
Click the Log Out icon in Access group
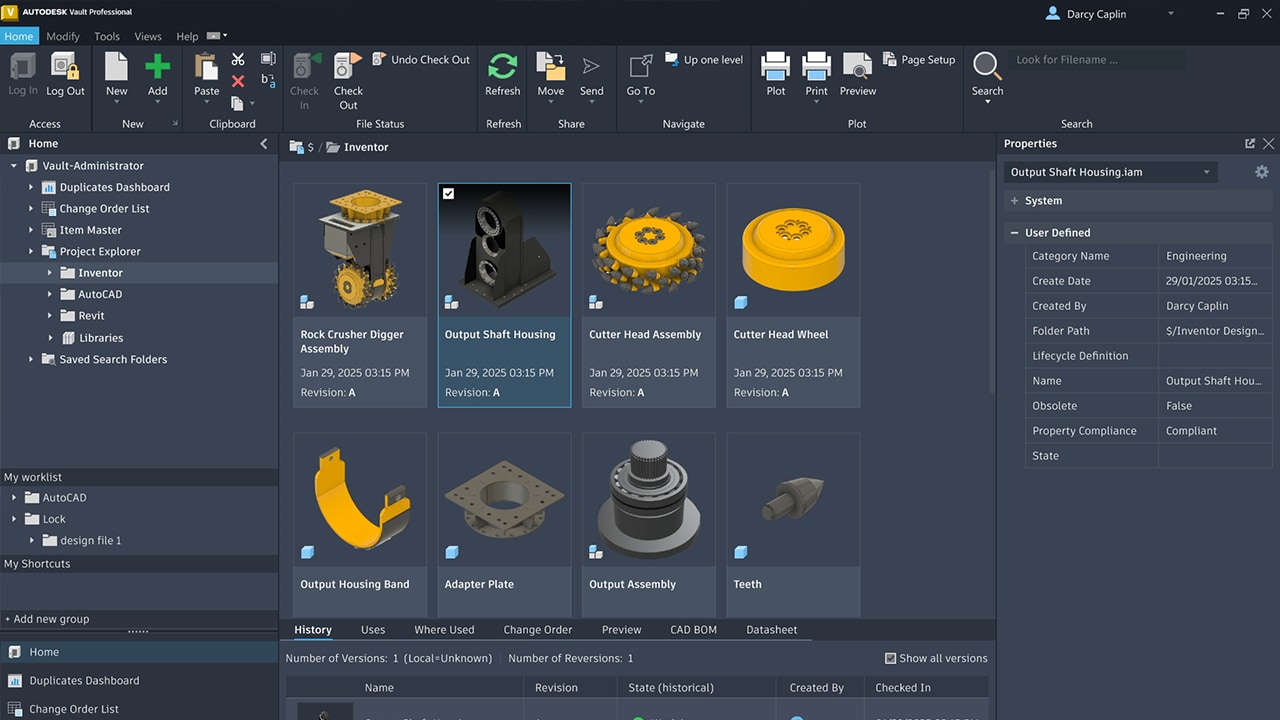click(x=65, y=67)
